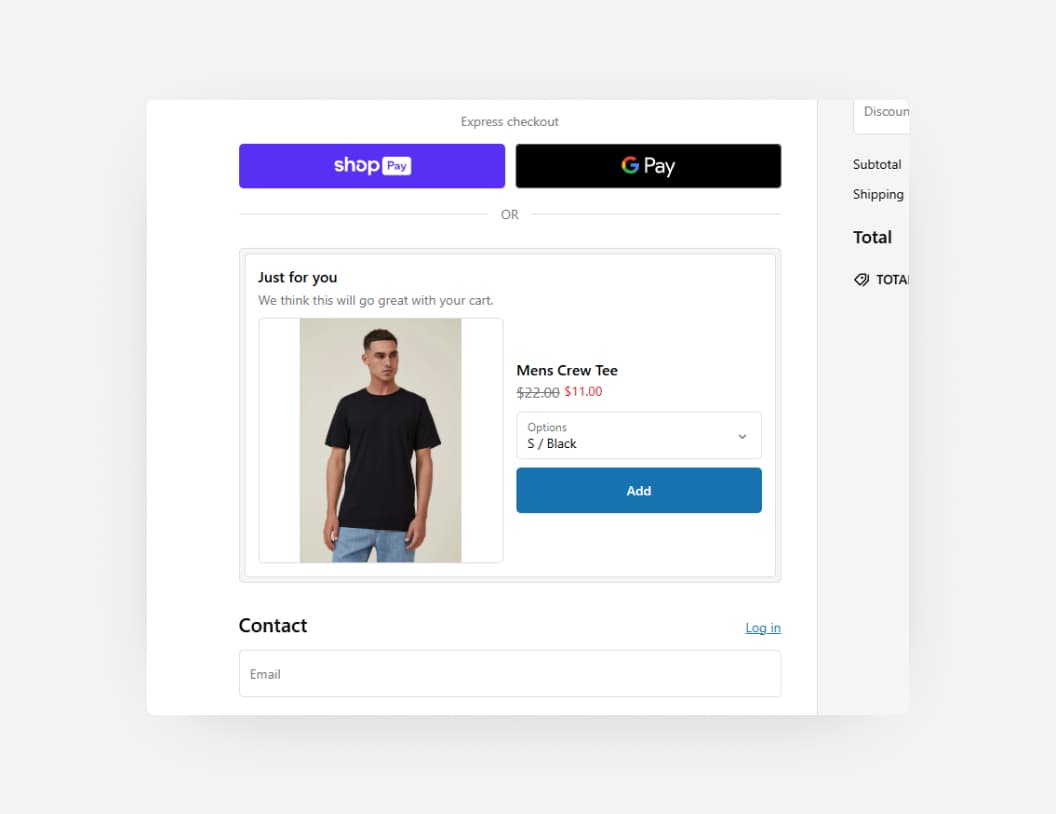Click the Shipping label
The width and height of the screenshot is (1056, 814).
tap(878, 194)
